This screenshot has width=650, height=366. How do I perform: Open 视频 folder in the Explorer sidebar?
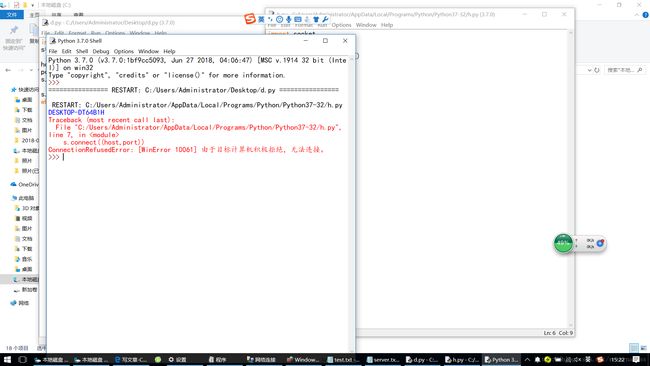click(x=24, y=218)
